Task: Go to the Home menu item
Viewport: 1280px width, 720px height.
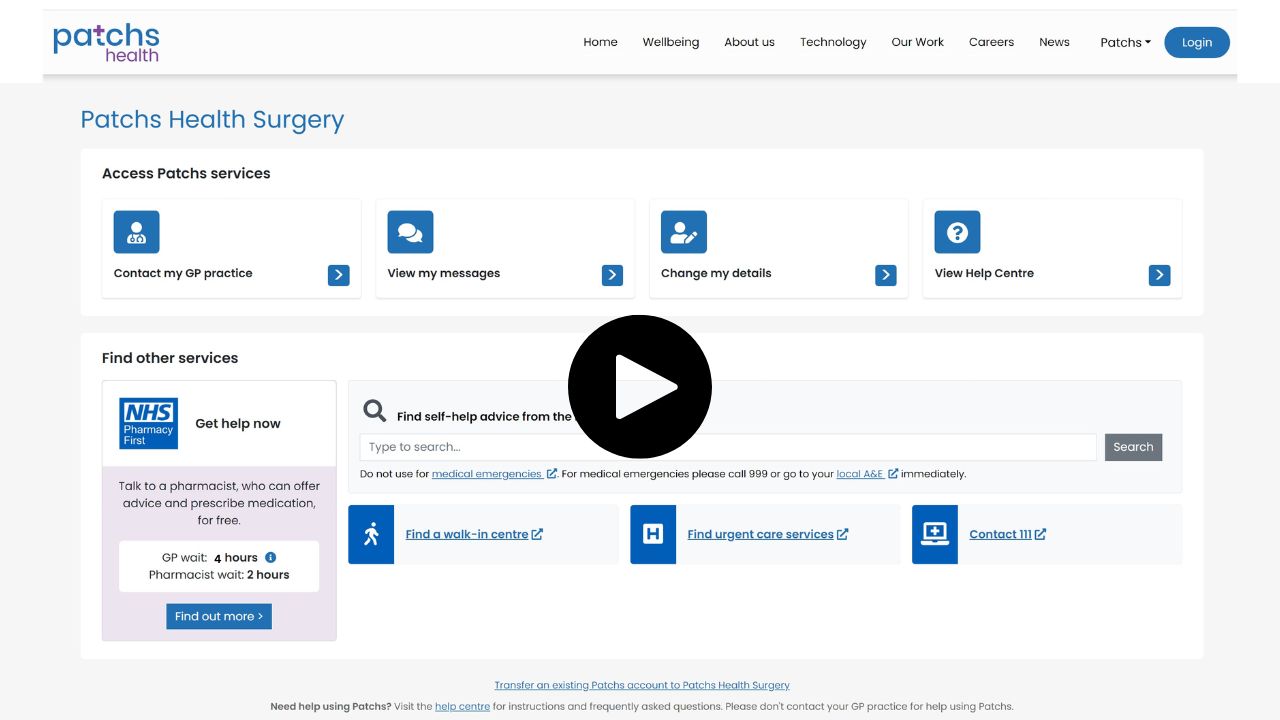Action: (600, 42)
